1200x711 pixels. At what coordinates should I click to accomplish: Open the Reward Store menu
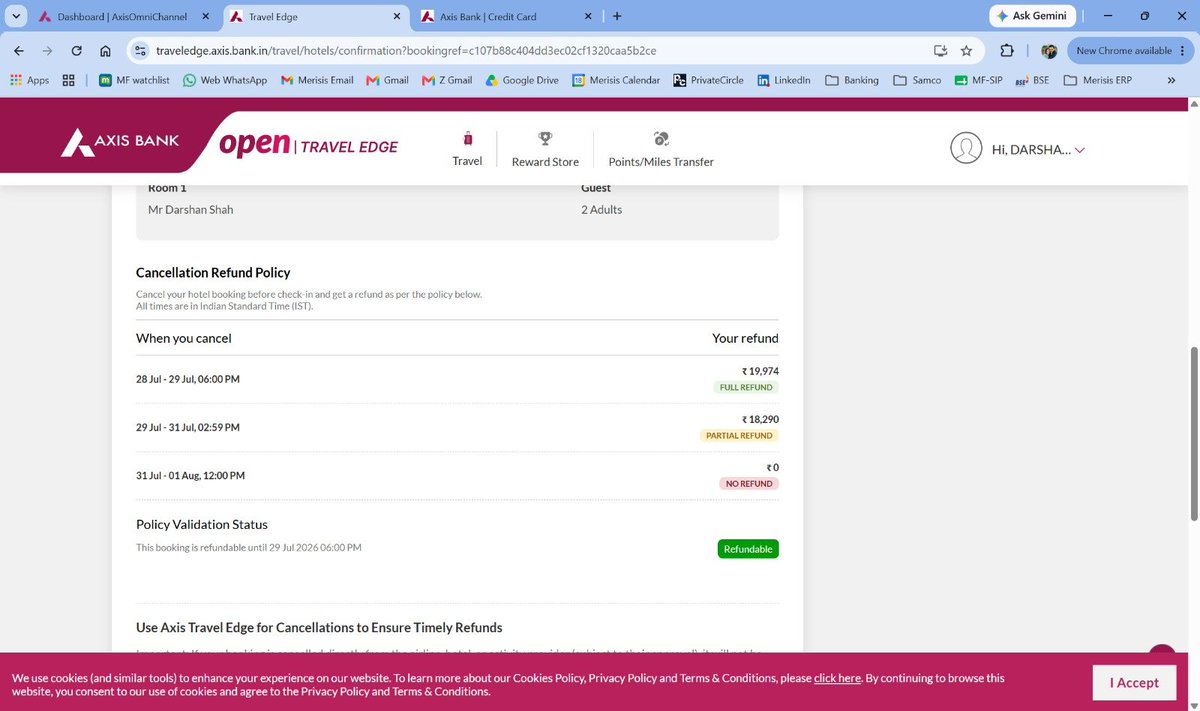click(545, 149)
